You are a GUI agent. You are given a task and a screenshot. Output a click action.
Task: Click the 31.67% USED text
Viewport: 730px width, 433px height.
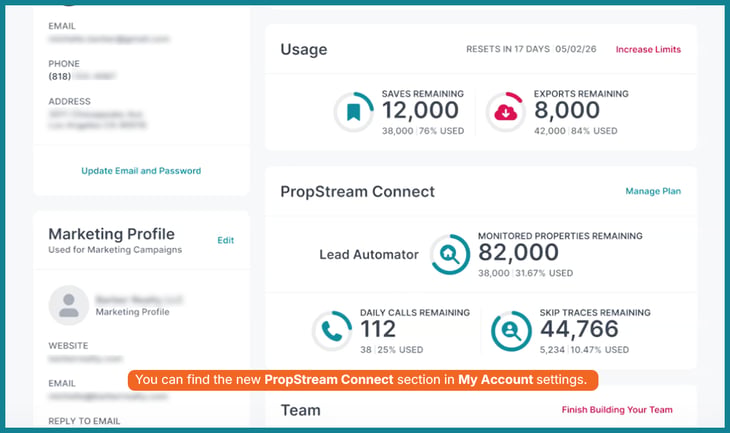point(544,273)
